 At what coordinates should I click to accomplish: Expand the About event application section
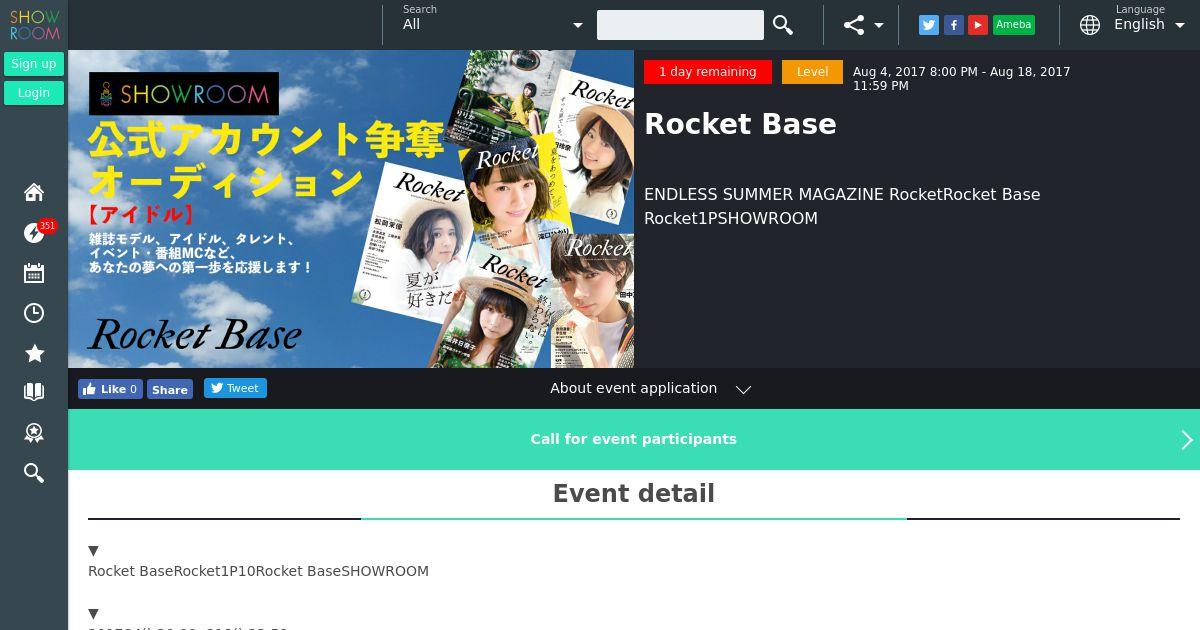pos(650,389)
